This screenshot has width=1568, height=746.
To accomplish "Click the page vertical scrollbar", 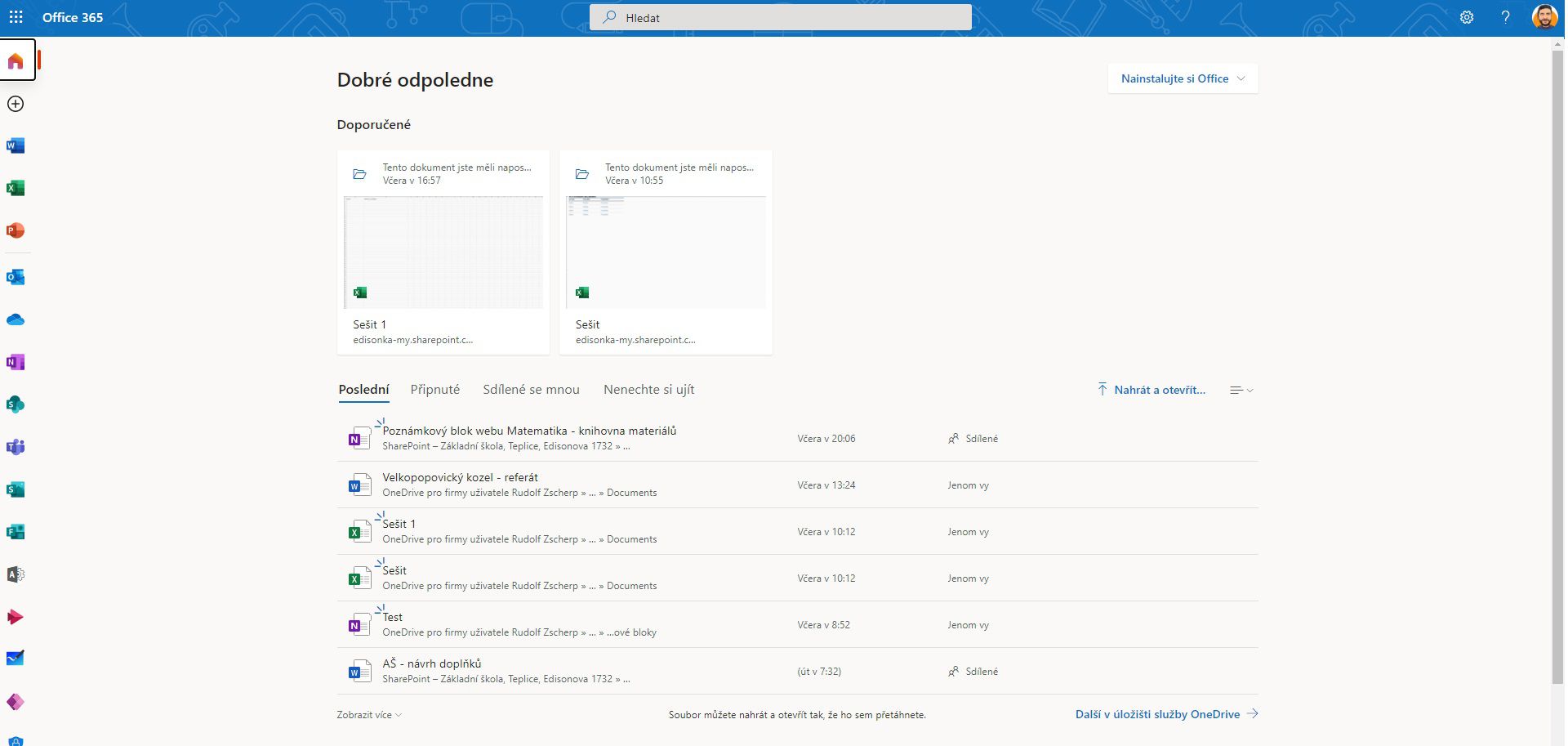I will [x=1557, y=368].
